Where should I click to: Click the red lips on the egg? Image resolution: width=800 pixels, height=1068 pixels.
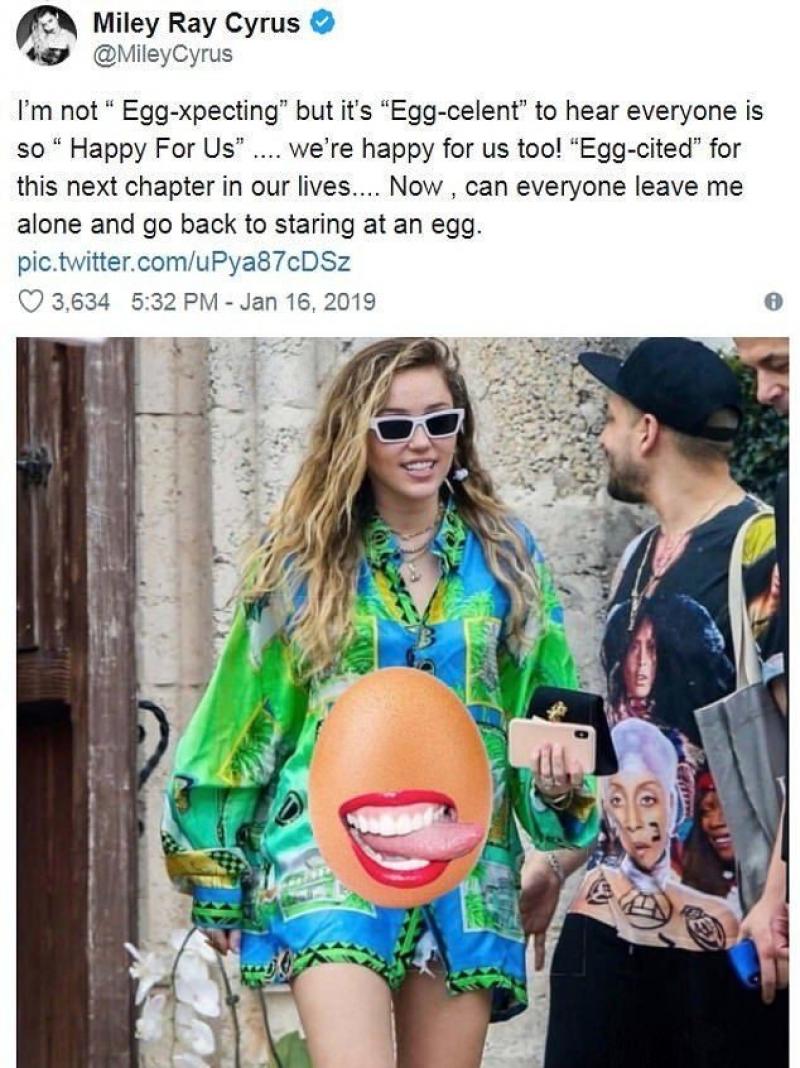pyautogui.click(x=411, y=837)
